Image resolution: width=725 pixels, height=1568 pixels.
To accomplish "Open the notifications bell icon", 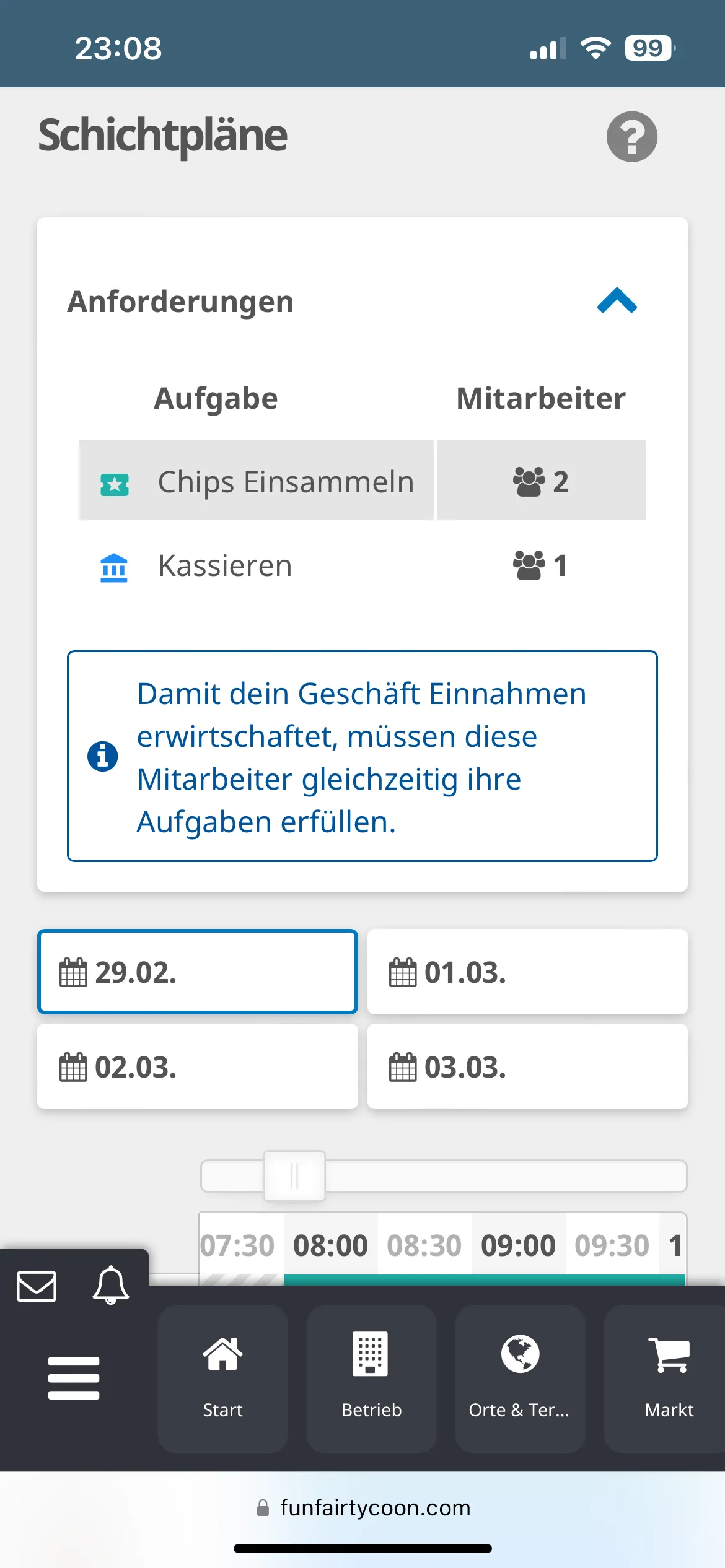I will point(111,1285).
